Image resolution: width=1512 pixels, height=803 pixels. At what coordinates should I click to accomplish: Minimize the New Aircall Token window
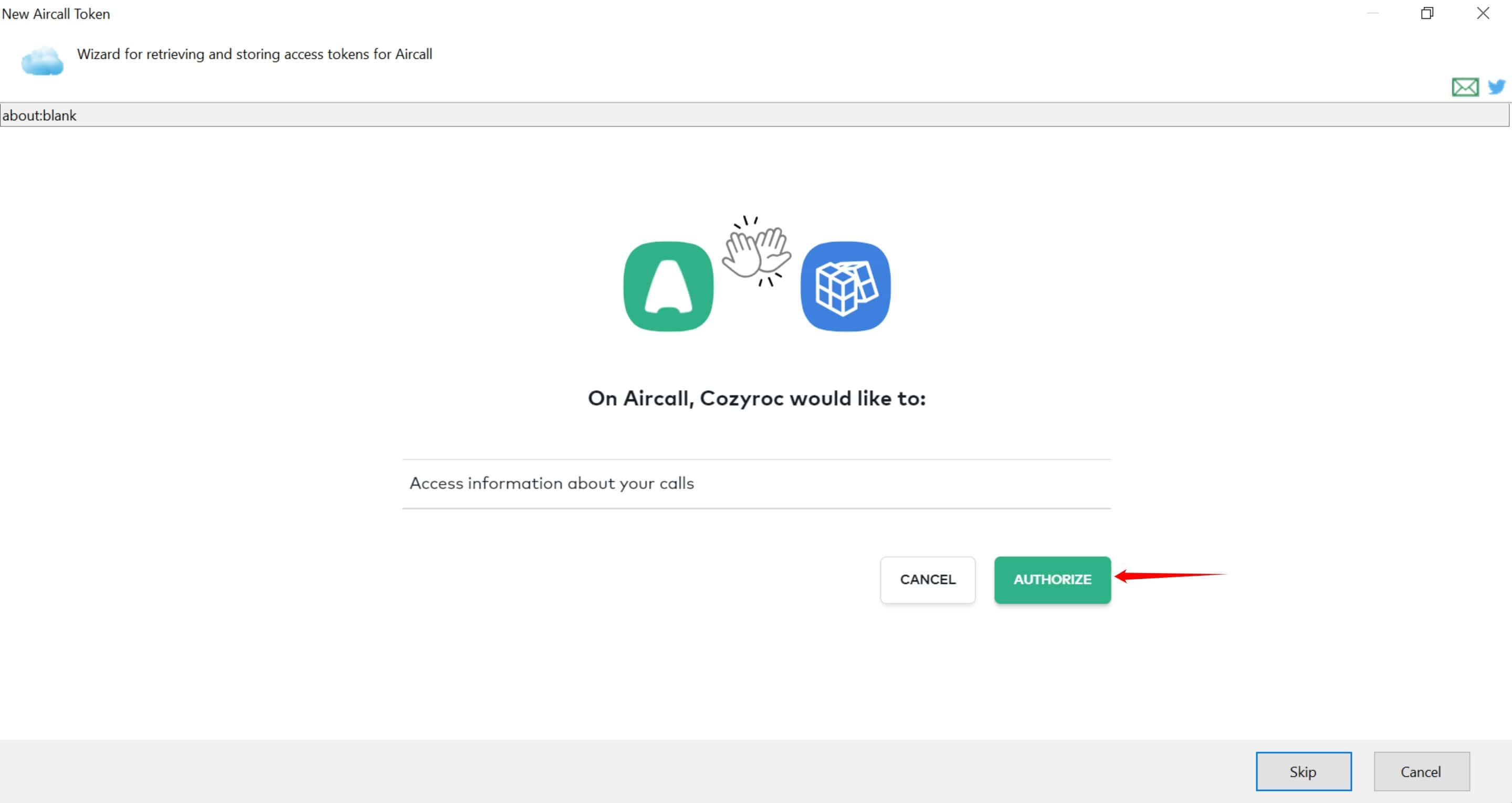pos(1373,13)
